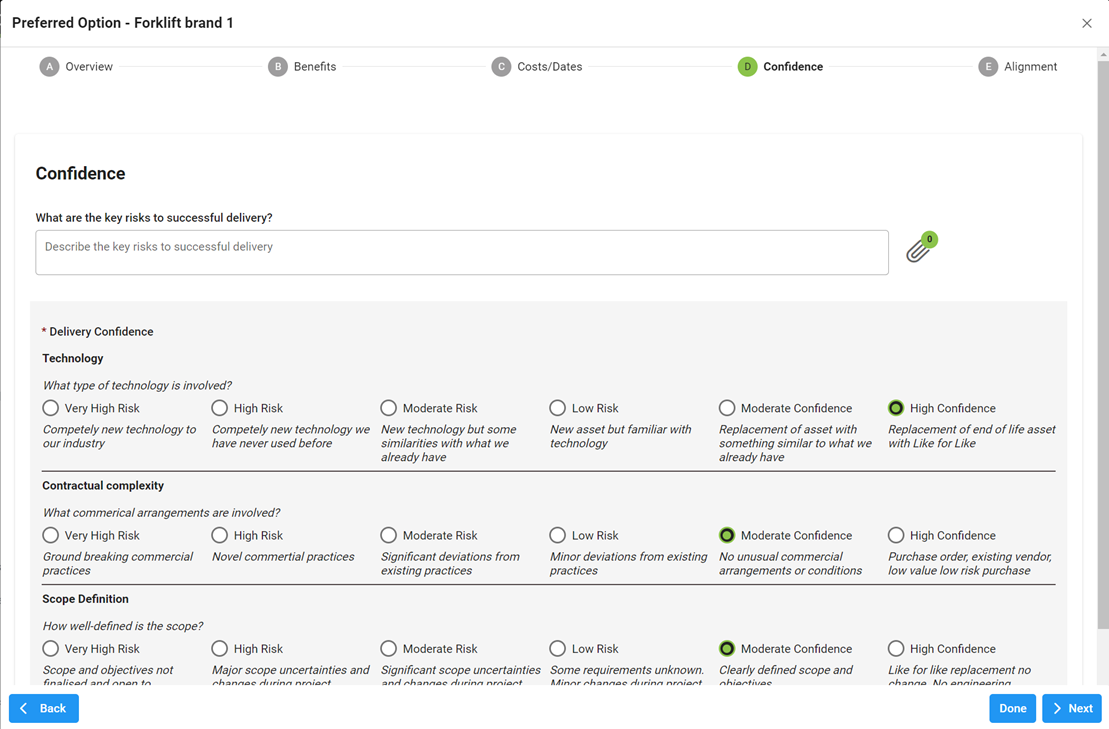This screenshot has height=729, width=1109.
Task: Click the 'Confidence' section heading
Action: pos(81,174)
